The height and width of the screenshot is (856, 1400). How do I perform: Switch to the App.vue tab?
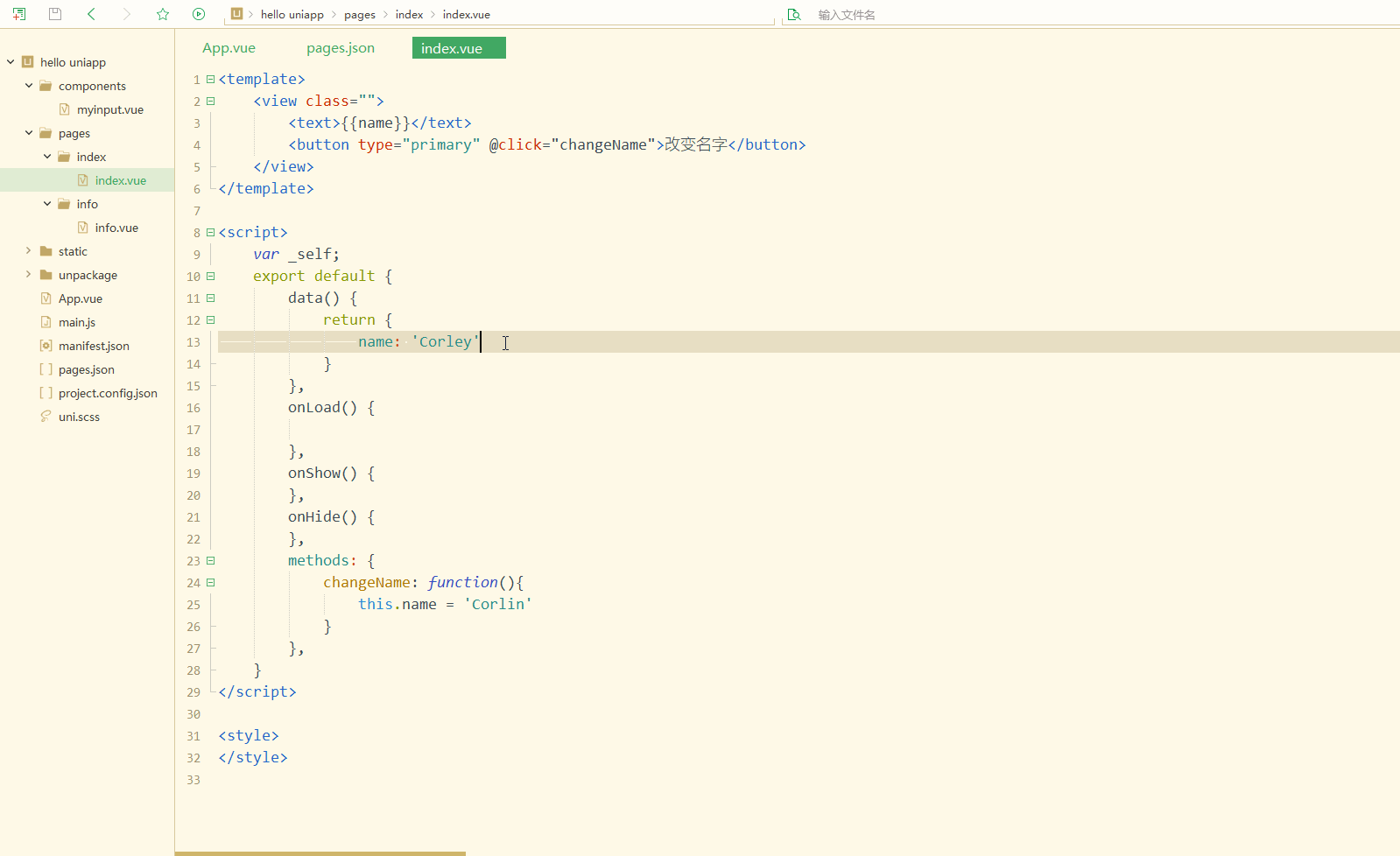229,48
